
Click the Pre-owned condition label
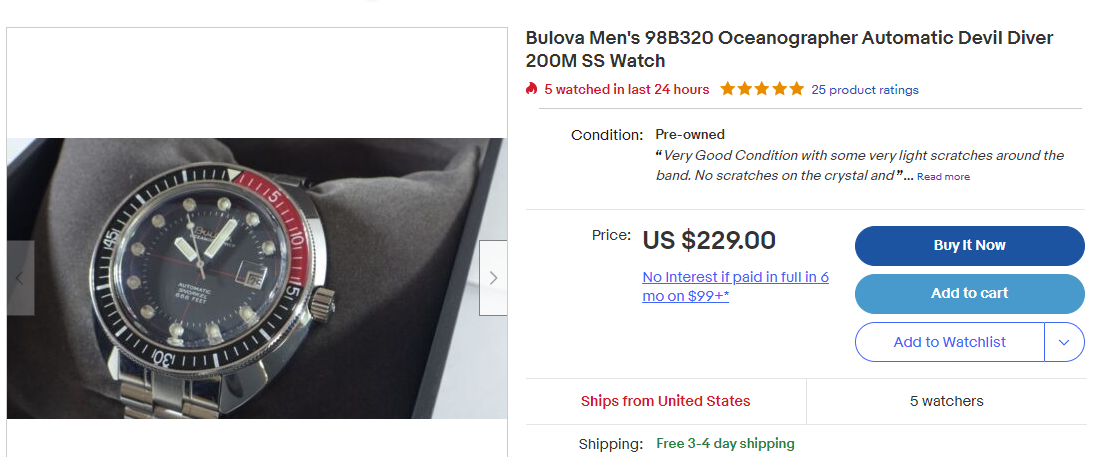690,134
